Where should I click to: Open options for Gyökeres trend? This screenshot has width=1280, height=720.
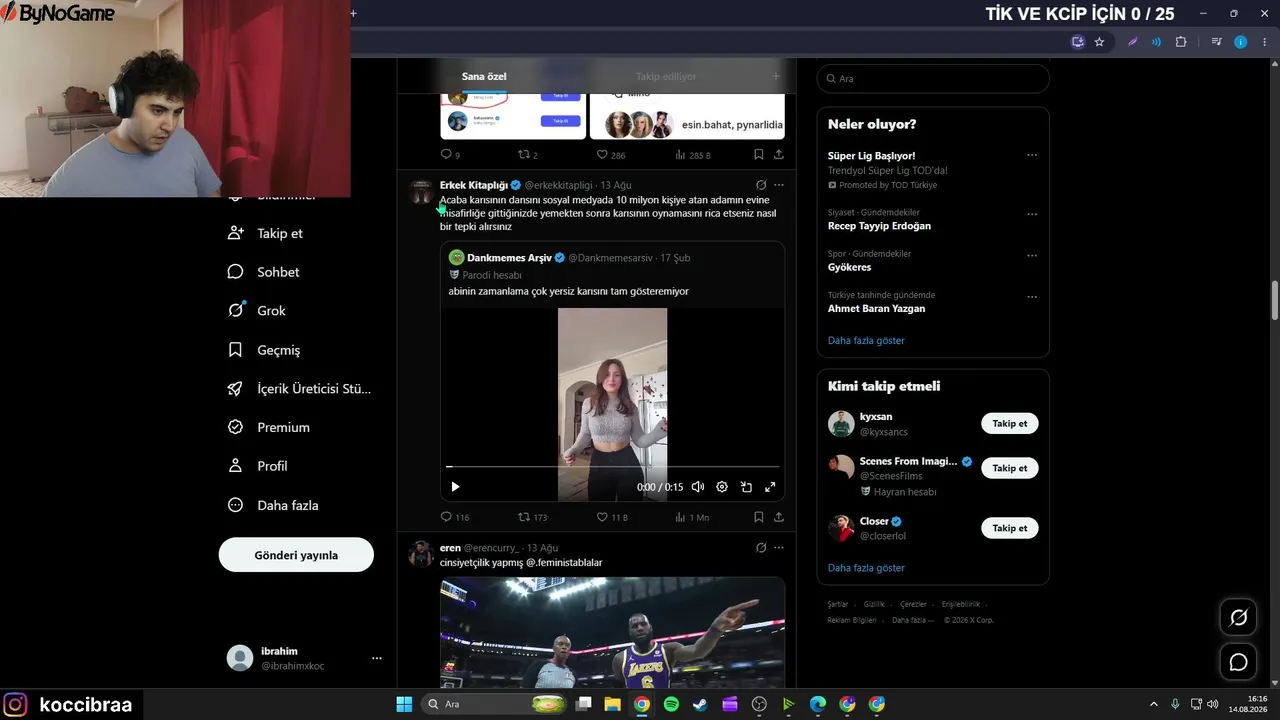[1032, 255]
